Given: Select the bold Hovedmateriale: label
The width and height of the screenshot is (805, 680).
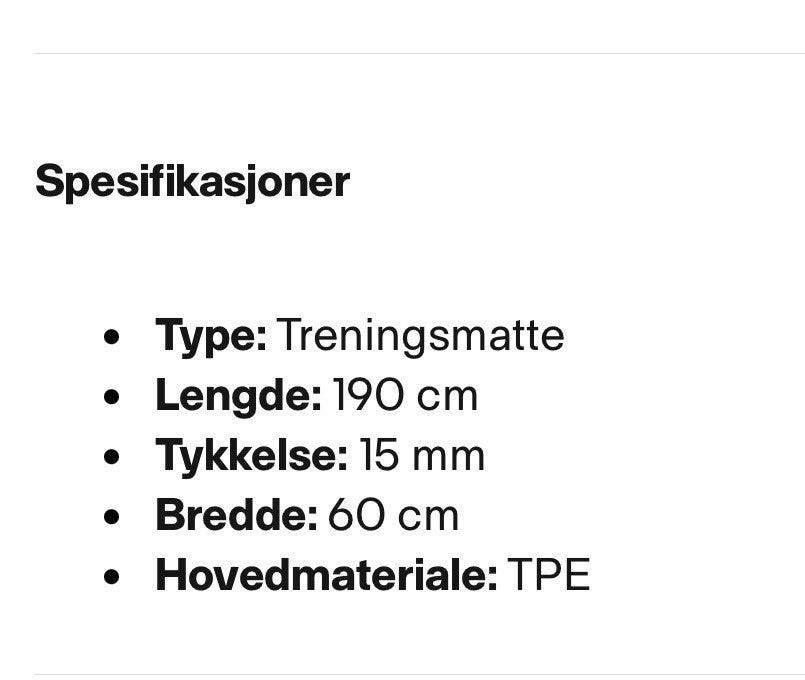Looking at the screenshot, I should click(327, 576).
